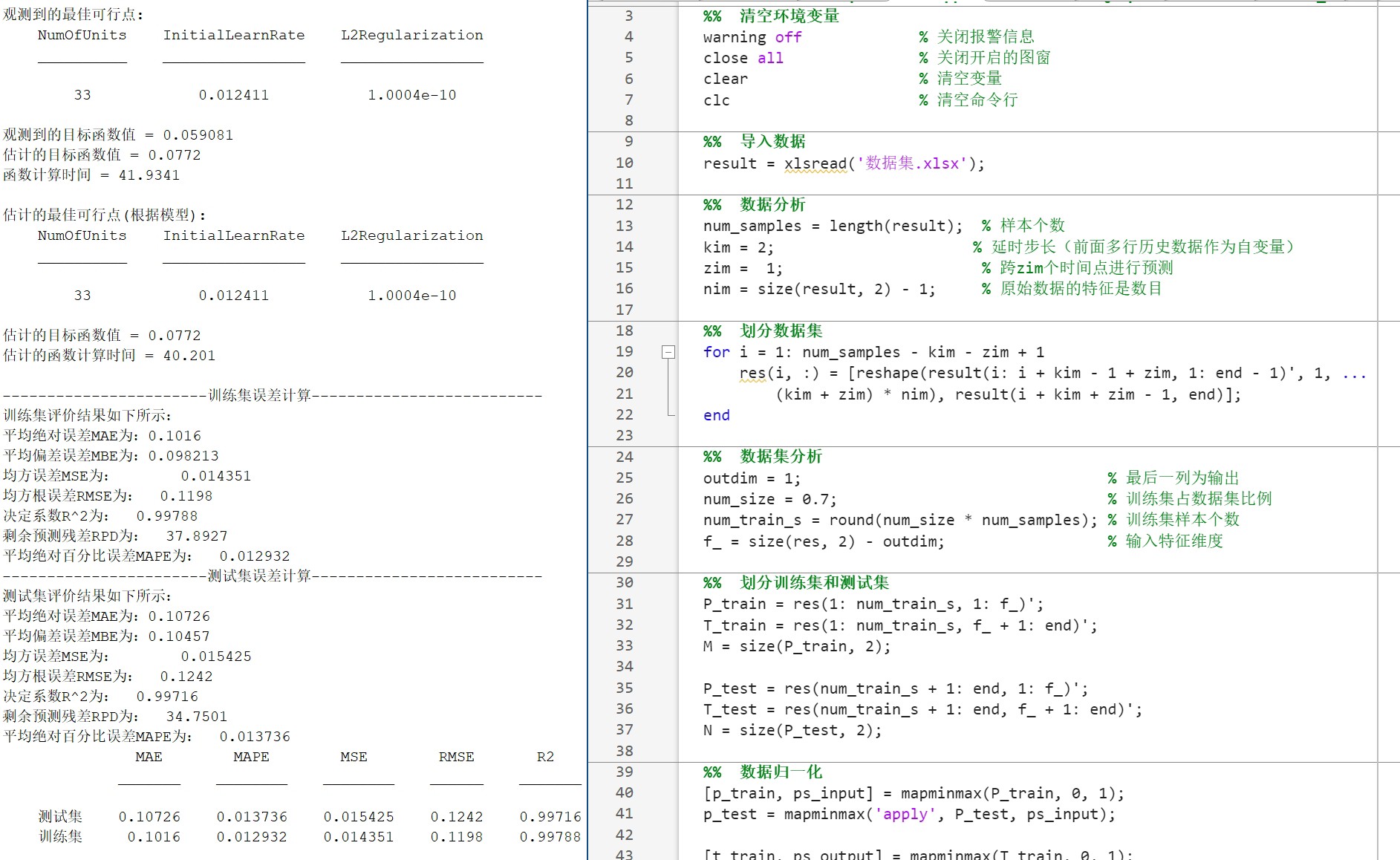Viewport: 1400px width, 860px height.
Task: Click the MBE value 0.10457
Action: (179, 636)
